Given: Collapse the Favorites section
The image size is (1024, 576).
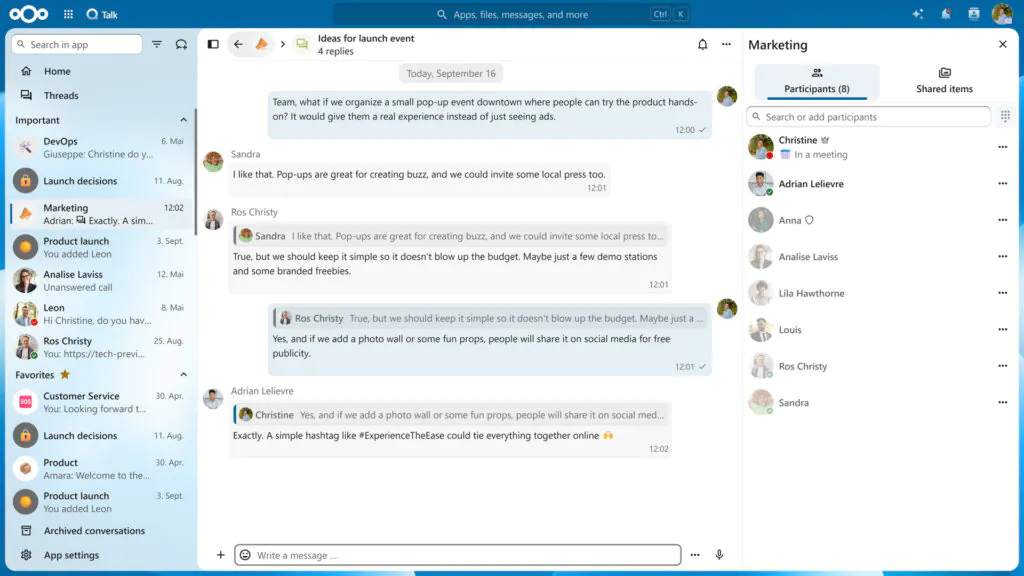Looking at the screenshot, I should (183, 375).
